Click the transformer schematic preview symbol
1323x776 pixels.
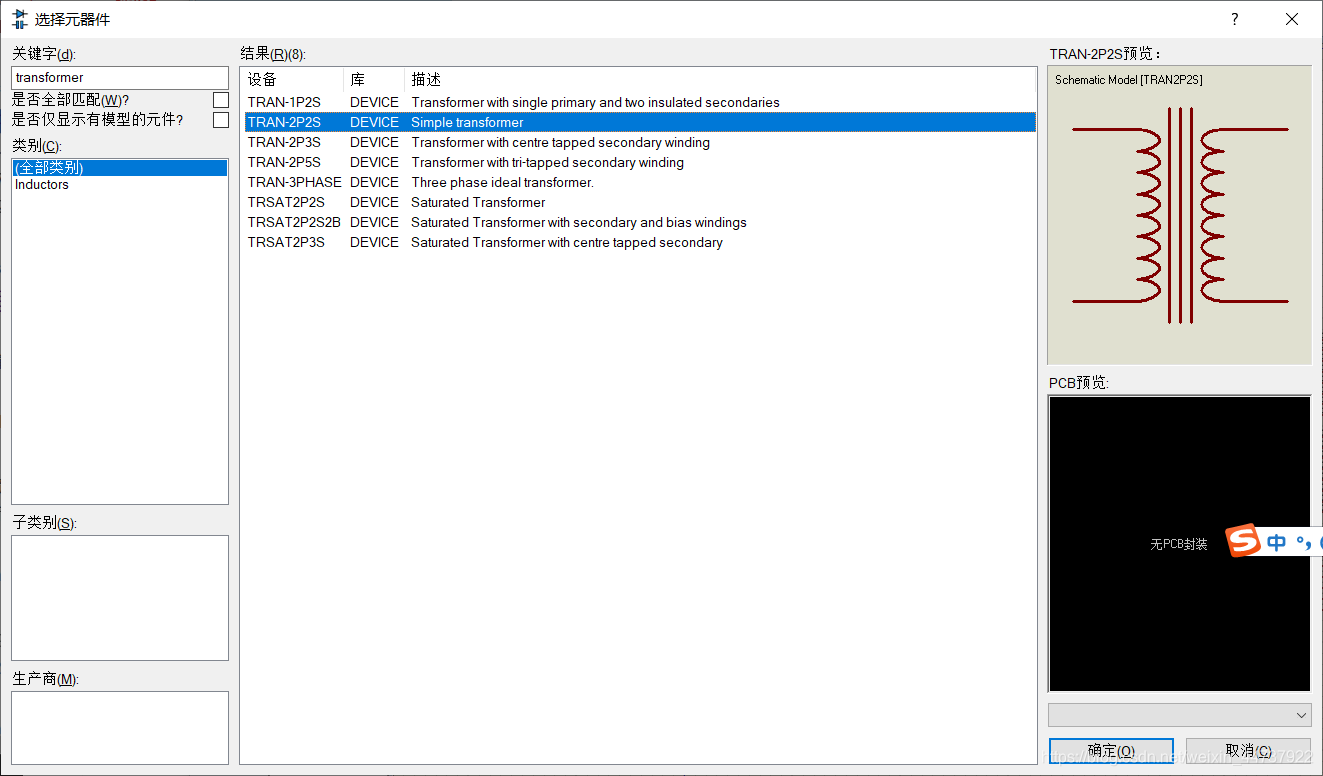pyautogui.click(x=1180, y=215)
